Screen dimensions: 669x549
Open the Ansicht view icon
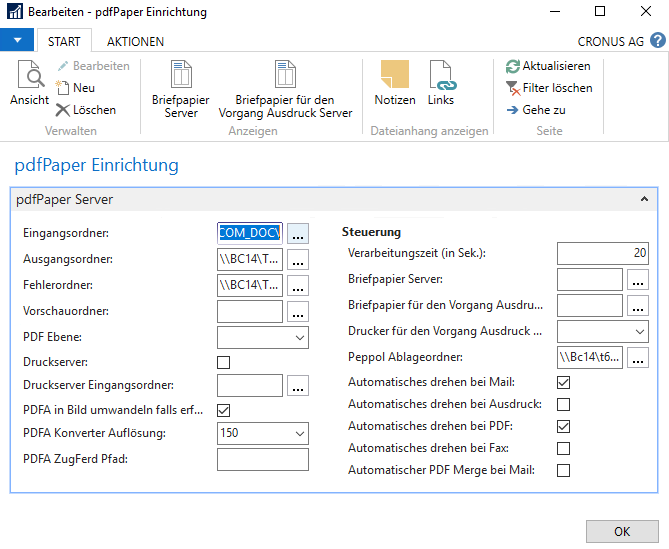click(30, 83)
